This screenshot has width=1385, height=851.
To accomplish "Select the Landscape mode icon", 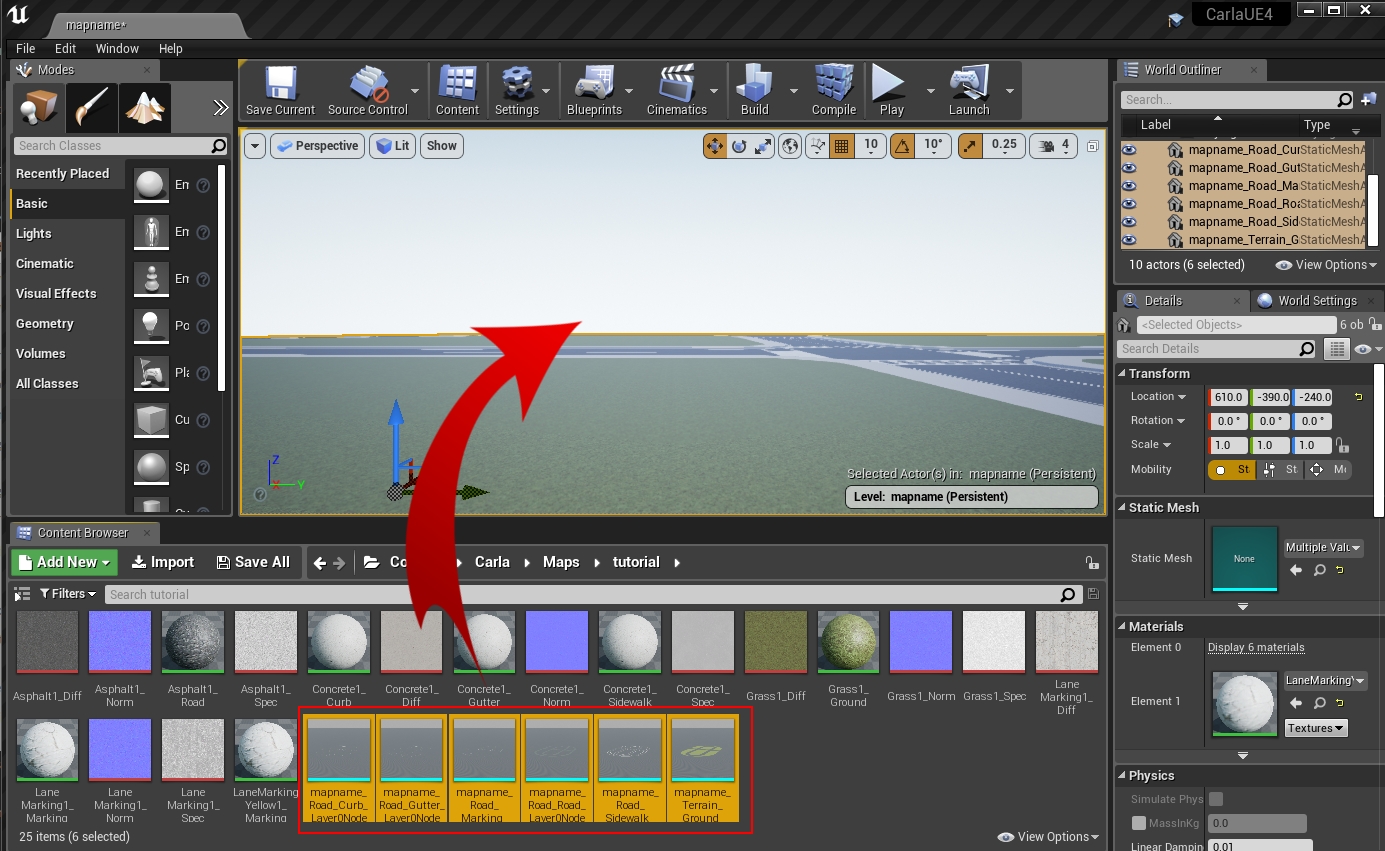I will pyautogui.click(x=144, y=107).
